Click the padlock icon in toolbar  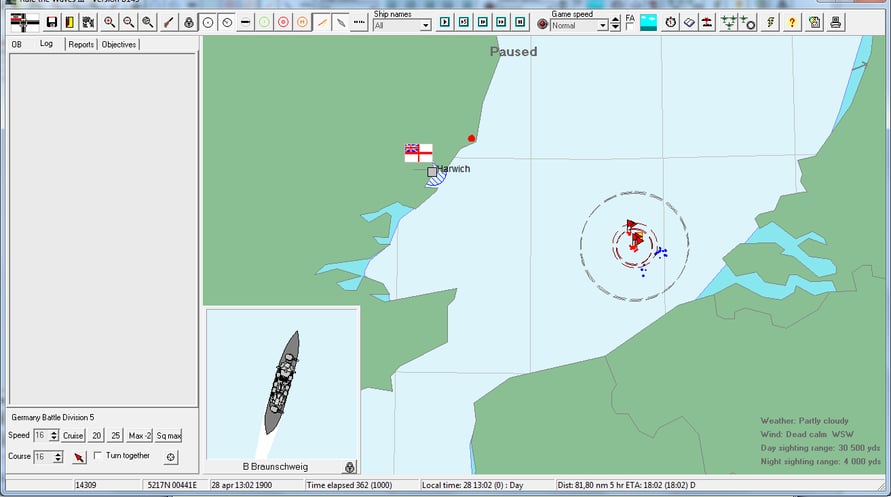click(189, 23)
